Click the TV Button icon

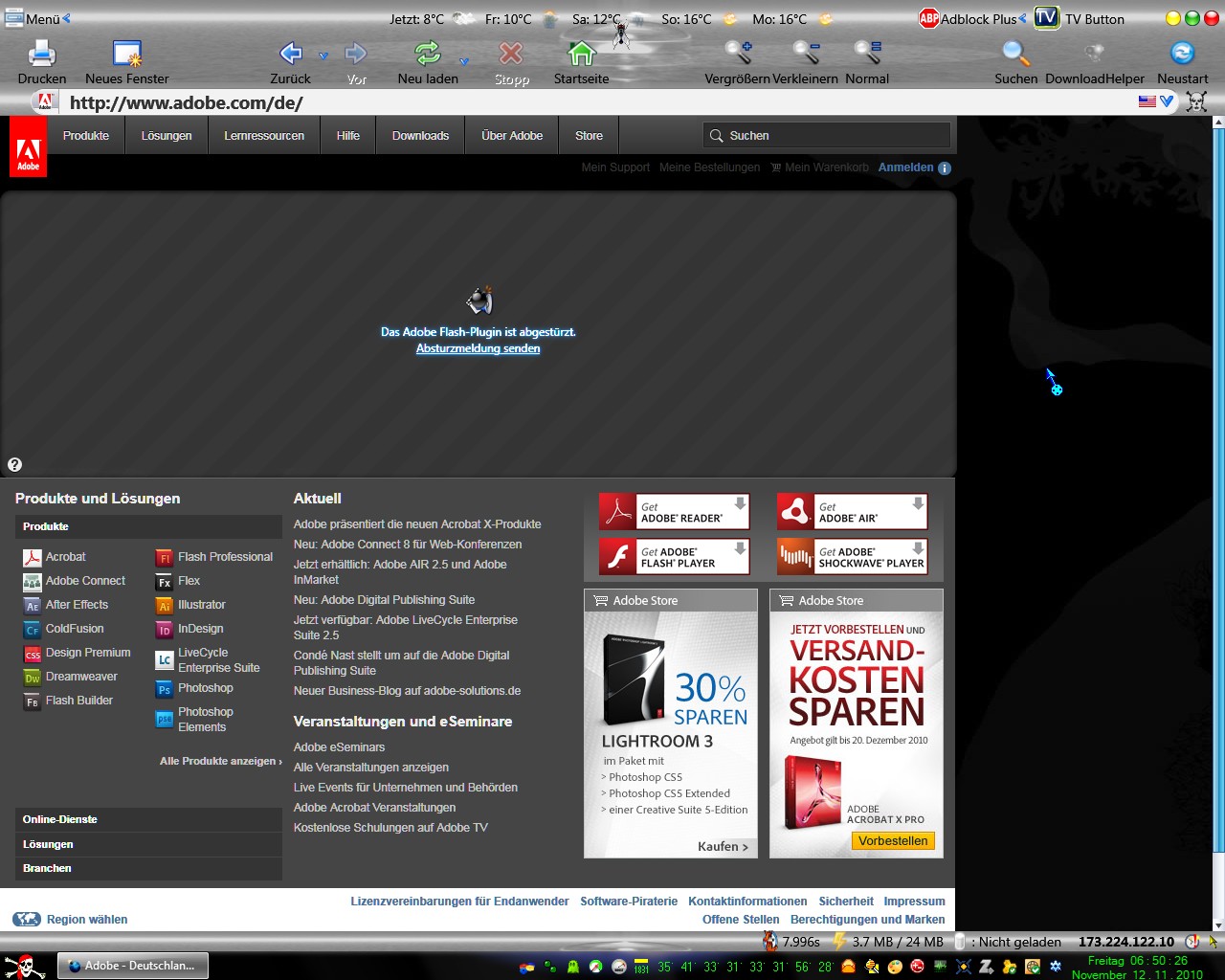(1046, 18)
